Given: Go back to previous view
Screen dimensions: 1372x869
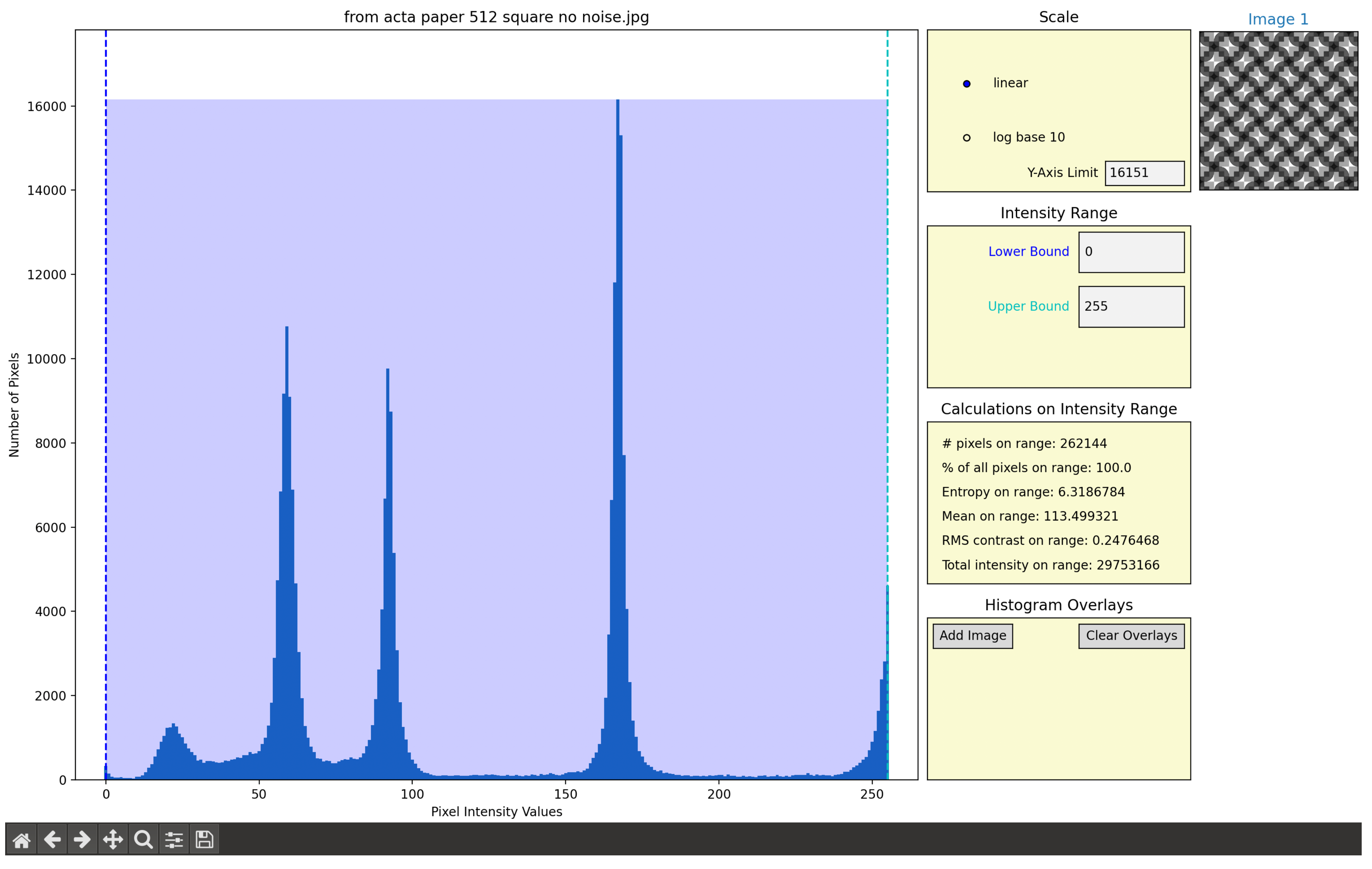Looking at the screenshot, I should click(52, 839).
